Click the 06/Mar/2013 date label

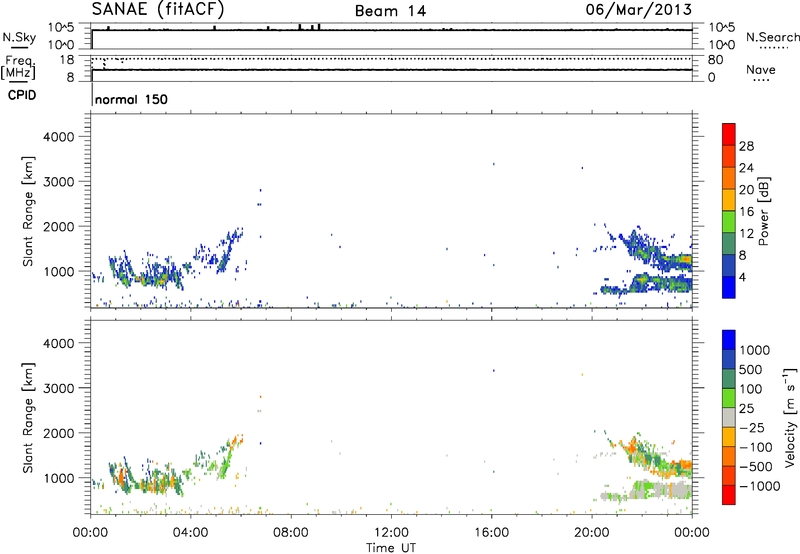coord(638,9)
